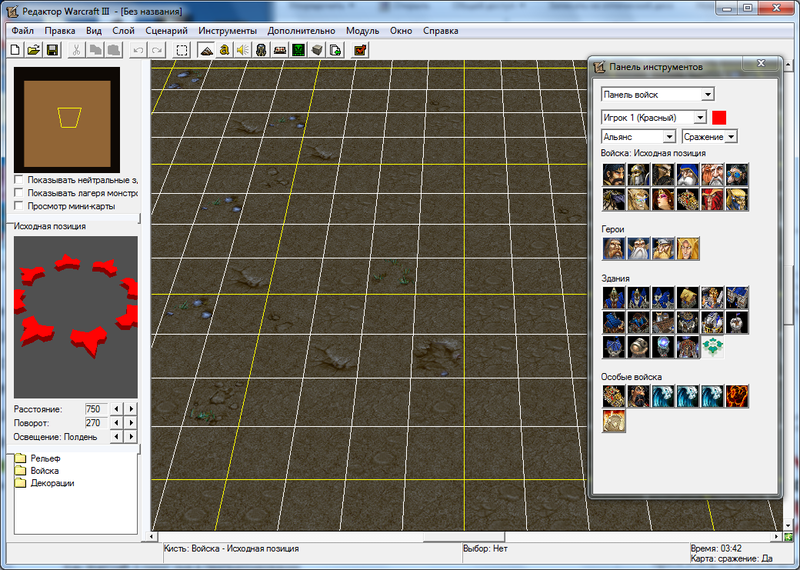Open the Sound editor

(243, 50)
